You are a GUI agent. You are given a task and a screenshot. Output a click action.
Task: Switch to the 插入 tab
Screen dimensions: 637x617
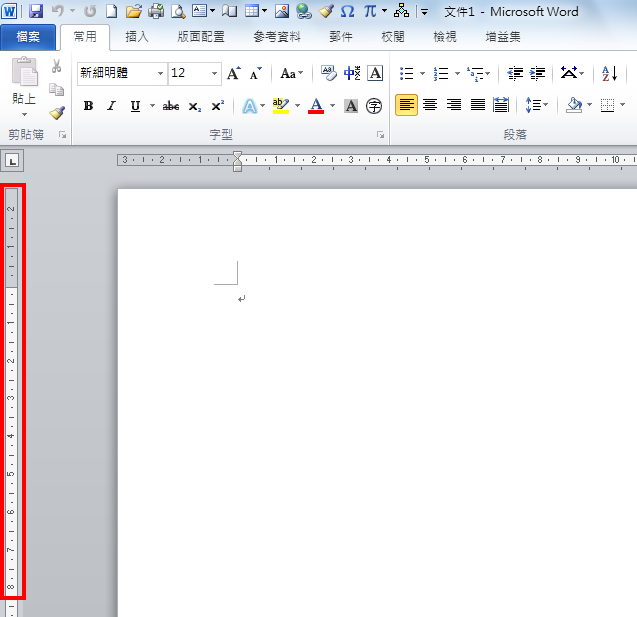coord(137,37)
